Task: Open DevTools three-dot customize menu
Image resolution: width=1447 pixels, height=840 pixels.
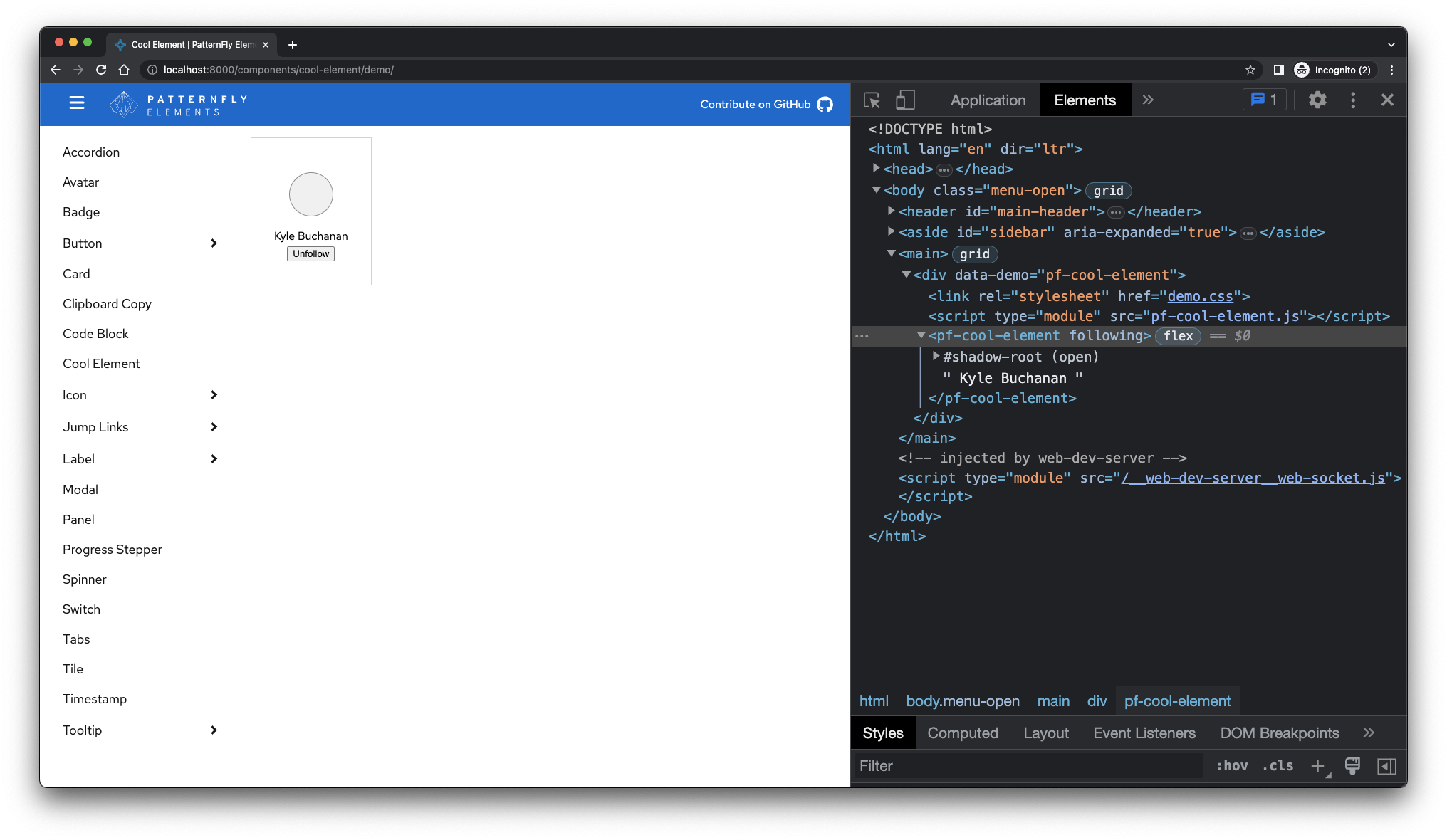Action: pyautogui.click(x=1353, y=100)
